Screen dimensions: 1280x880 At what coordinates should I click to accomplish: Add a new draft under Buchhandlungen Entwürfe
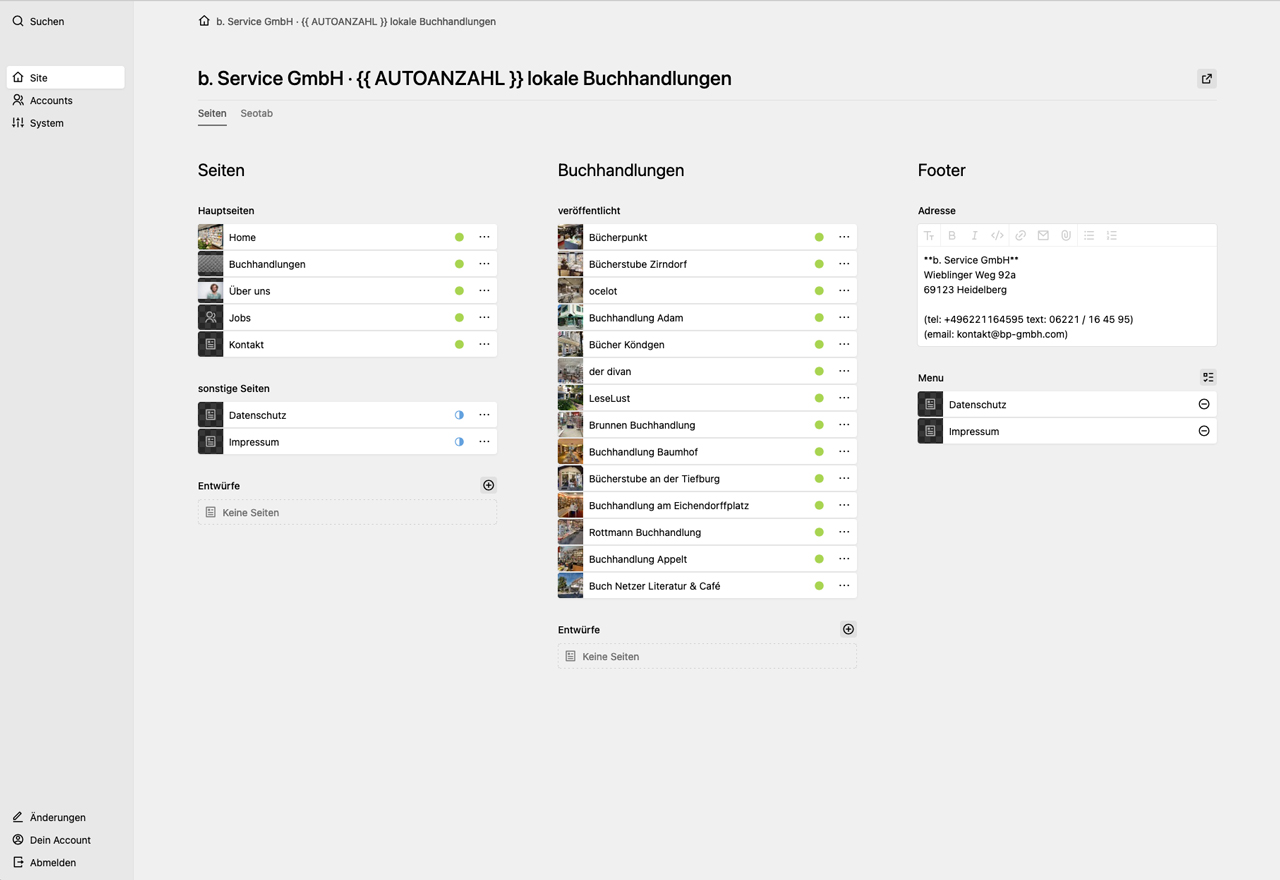[848, 629]
